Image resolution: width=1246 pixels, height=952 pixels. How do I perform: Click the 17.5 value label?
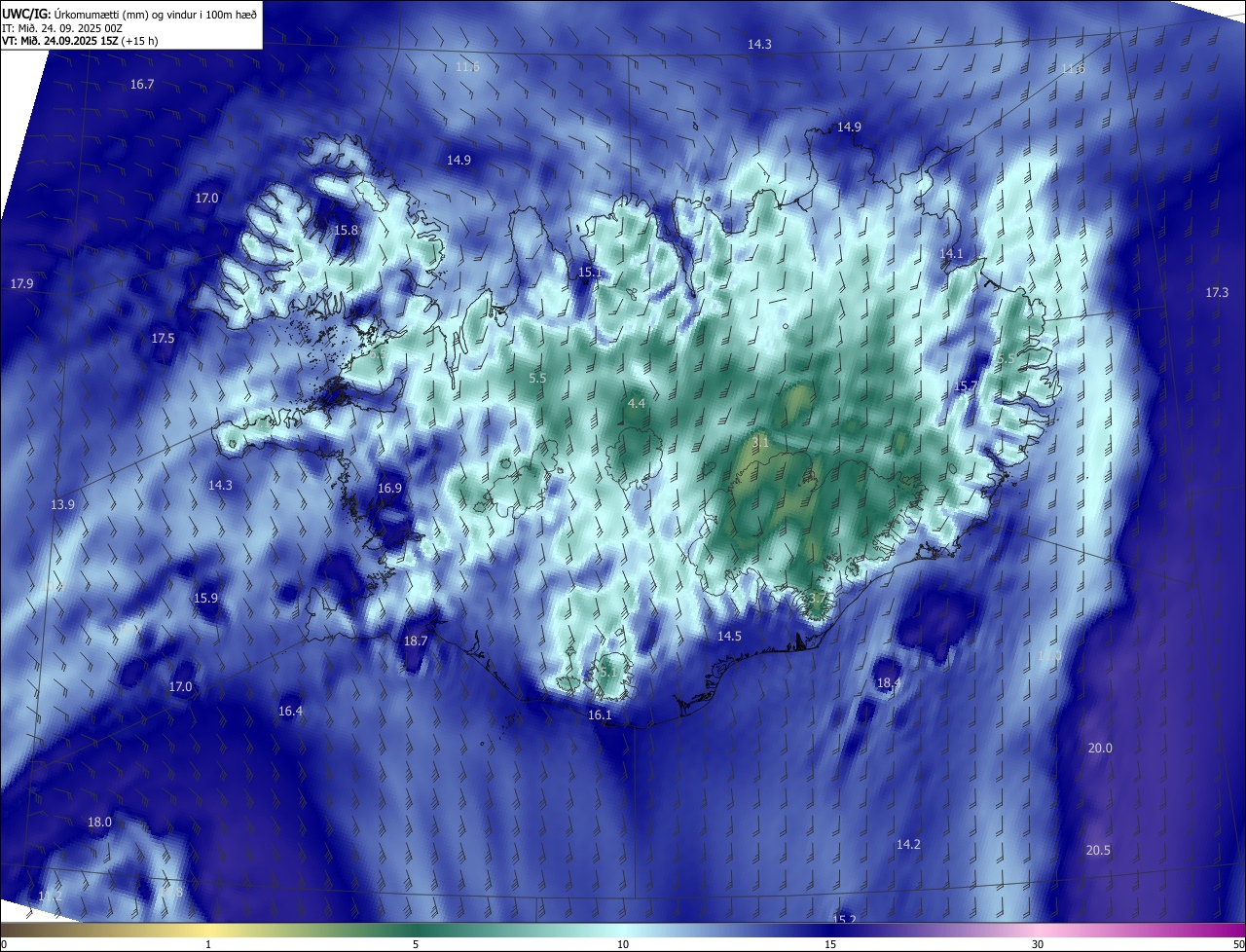pos(163,339)
